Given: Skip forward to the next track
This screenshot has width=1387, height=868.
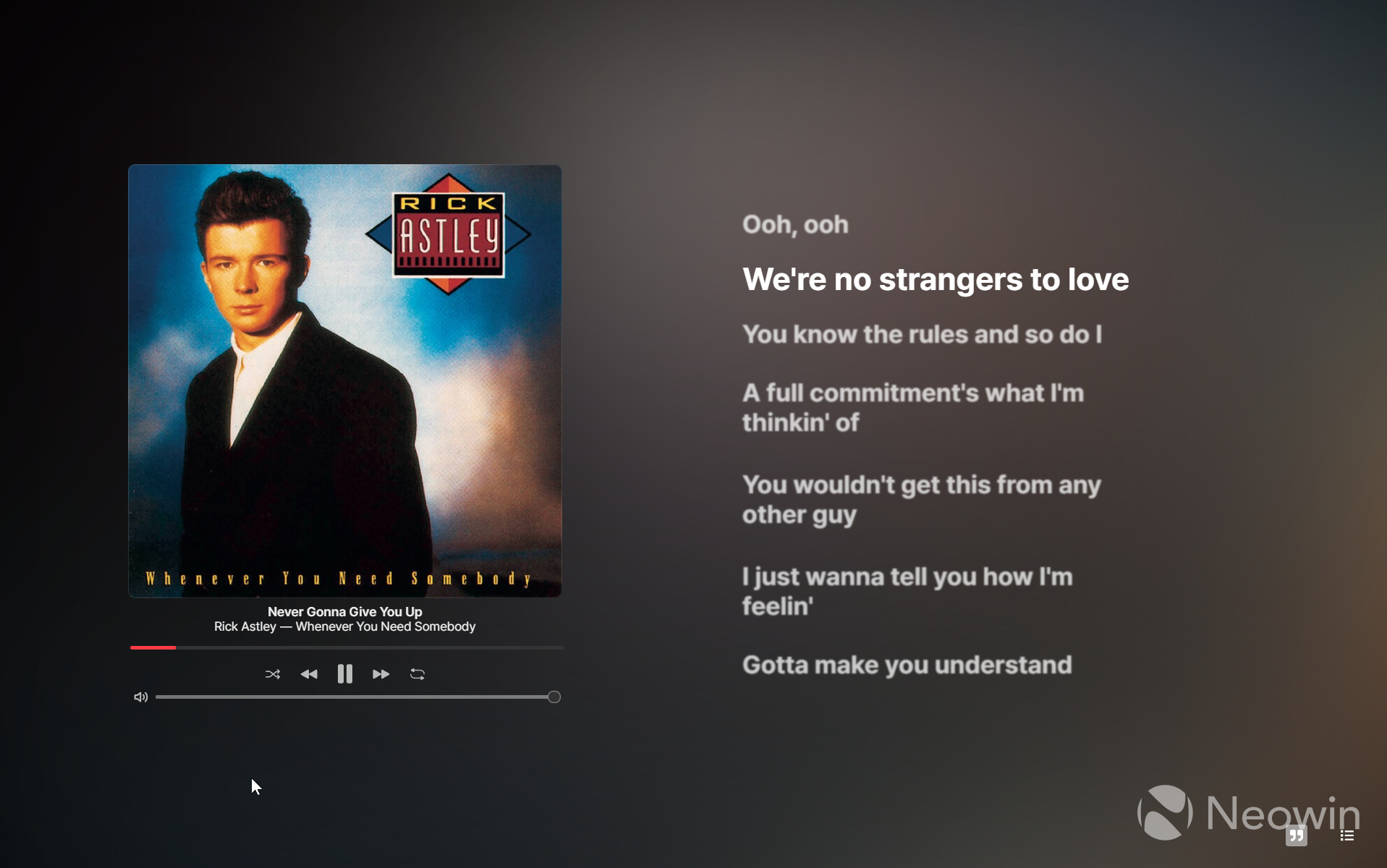Looking at the screenshot, I should point(381,674).
